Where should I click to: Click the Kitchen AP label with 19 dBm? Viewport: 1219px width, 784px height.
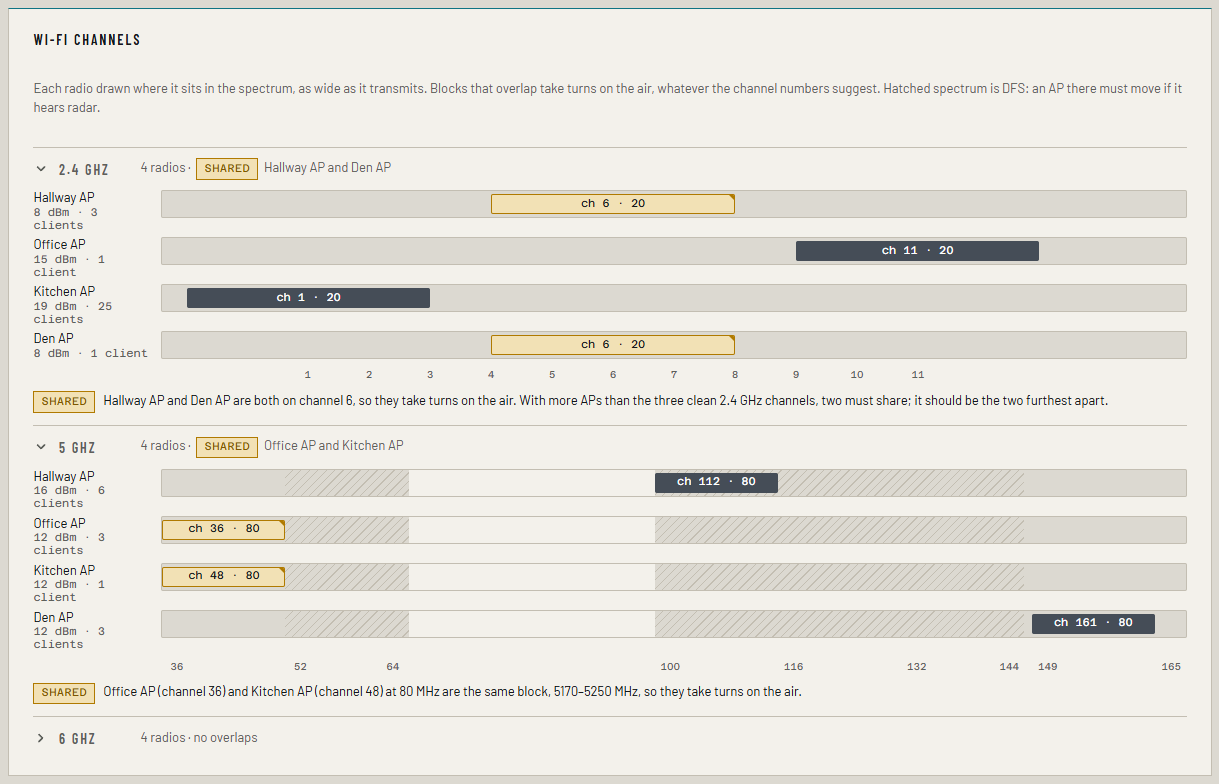click(65, 292)
